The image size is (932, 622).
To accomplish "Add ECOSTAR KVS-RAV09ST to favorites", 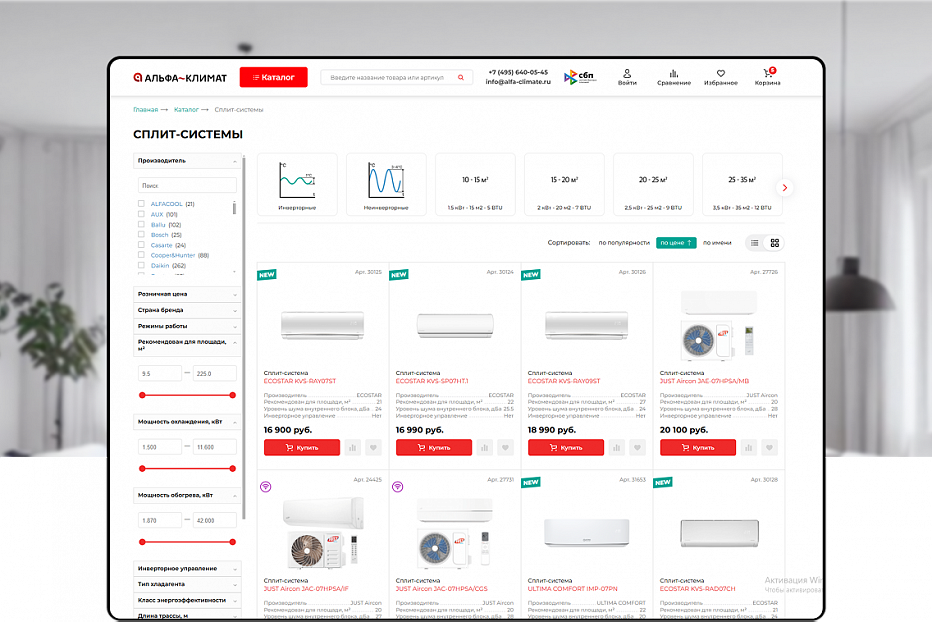I will [637, 447].
